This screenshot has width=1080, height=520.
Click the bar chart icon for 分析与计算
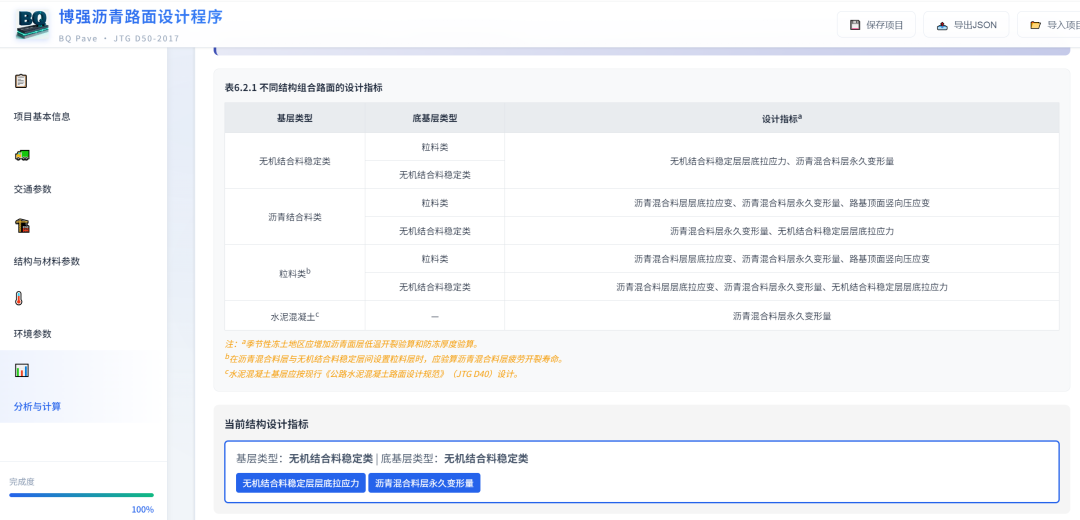click(x=21, y=371)
